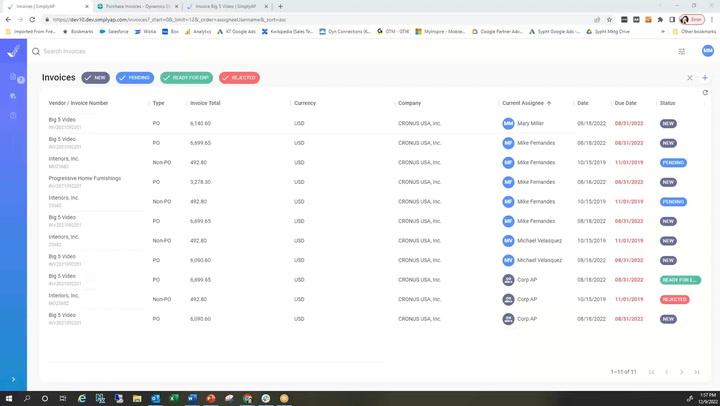Viewport: 720px width, 406px height.
Task: Toggle the NEW status filter chip
Action: click(96, 77)
